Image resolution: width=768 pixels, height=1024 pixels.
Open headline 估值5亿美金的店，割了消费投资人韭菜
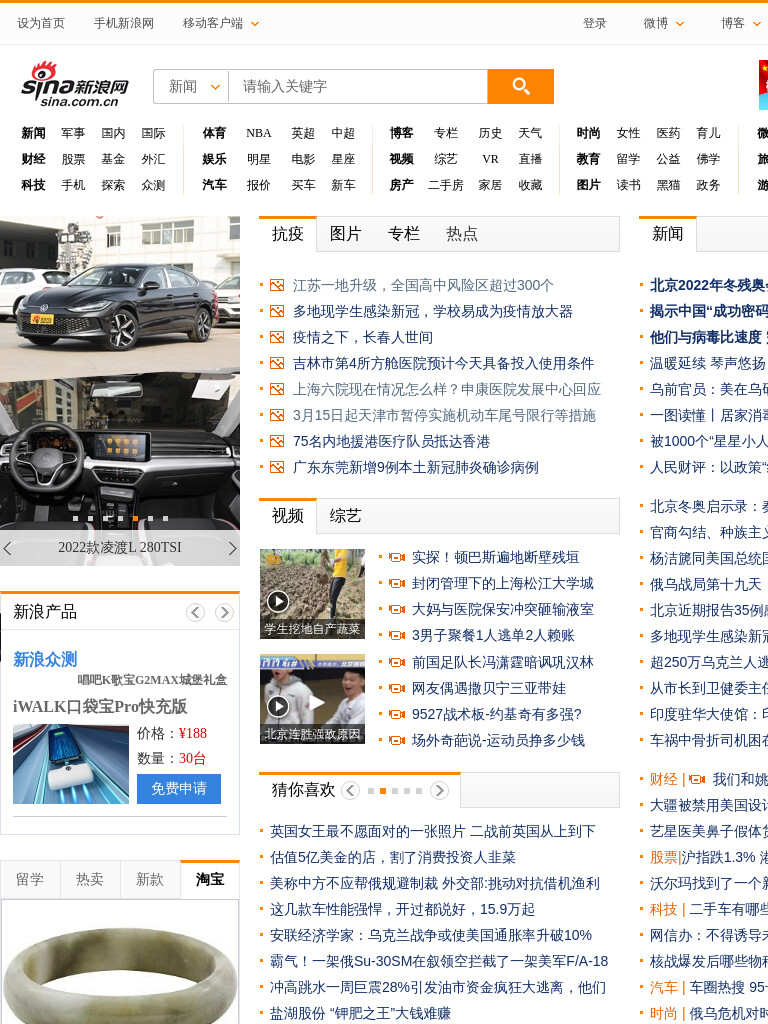[x=393, y=857]
